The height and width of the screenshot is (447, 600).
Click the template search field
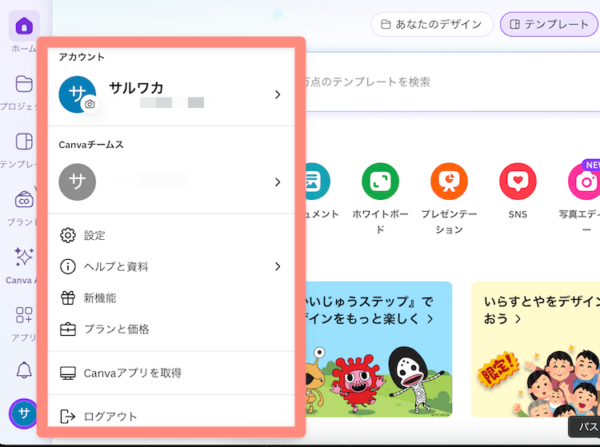(453, 82)
